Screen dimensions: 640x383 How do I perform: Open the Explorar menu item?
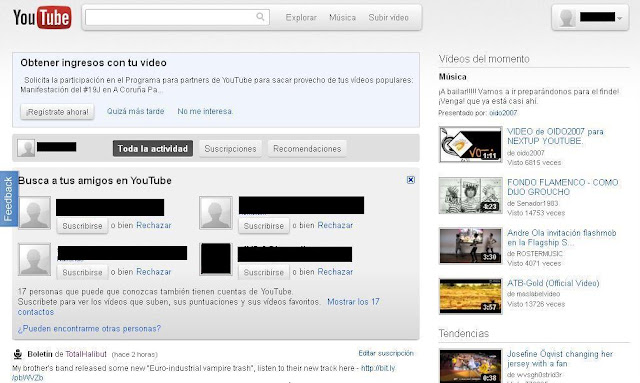pos(301,18)
